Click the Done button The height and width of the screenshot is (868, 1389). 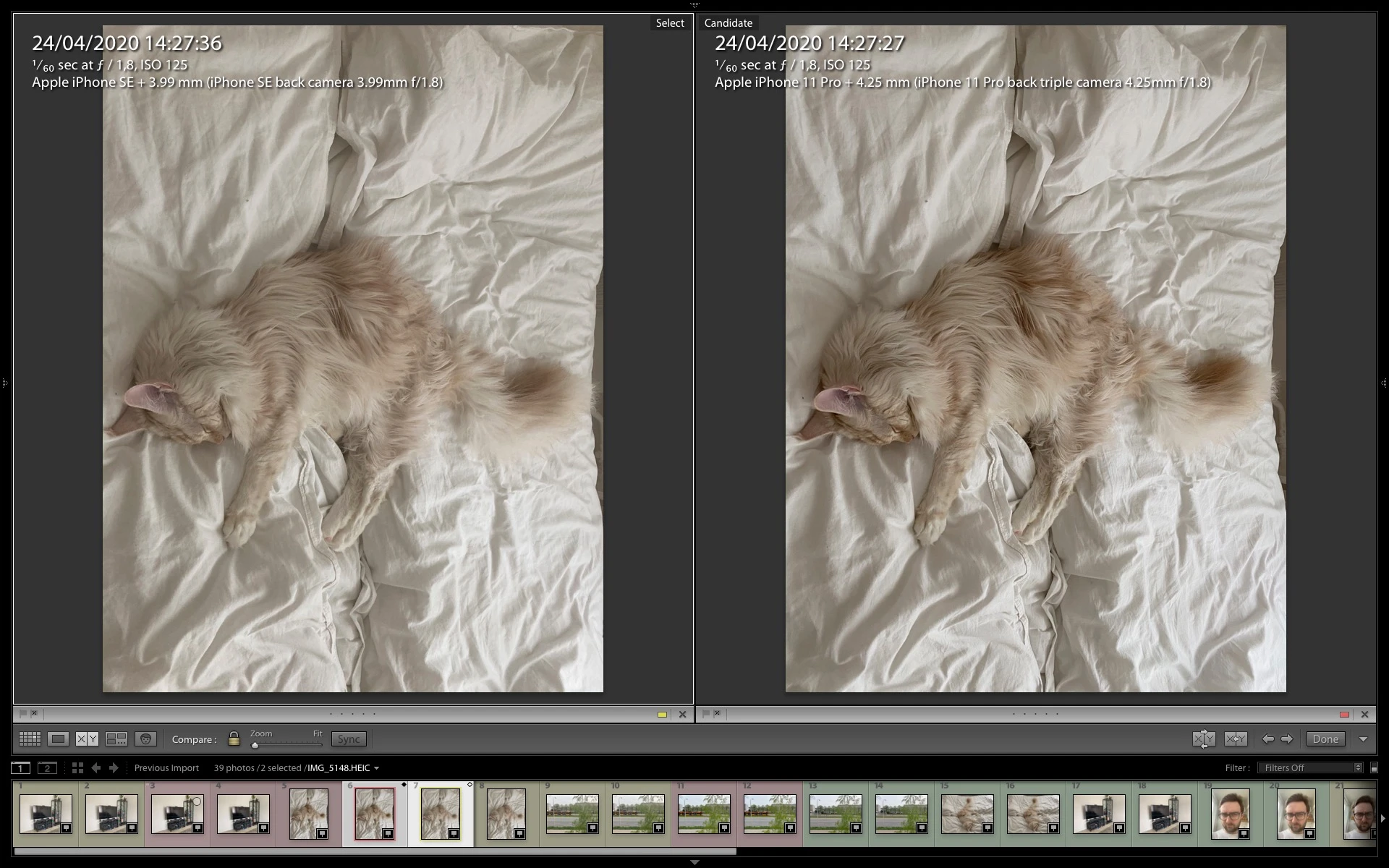click(x=1325, y=739)
